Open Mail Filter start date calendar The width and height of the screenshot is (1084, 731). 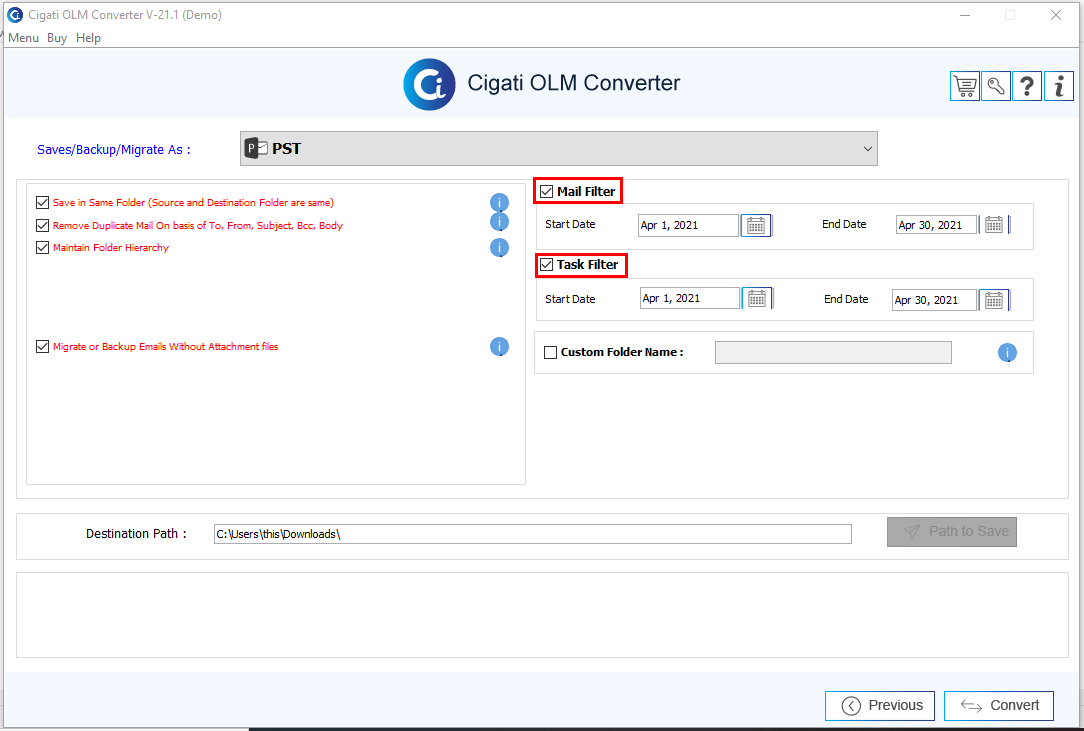(x=756, y=225)
